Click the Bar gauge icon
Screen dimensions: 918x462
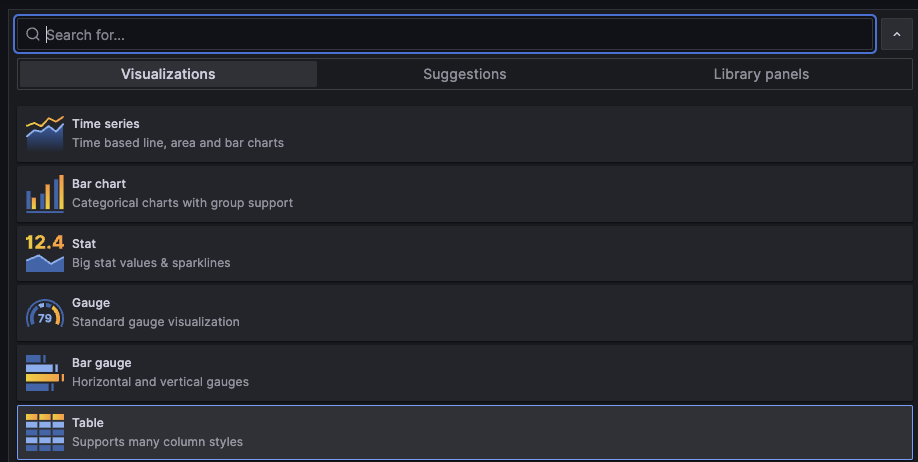44,372
